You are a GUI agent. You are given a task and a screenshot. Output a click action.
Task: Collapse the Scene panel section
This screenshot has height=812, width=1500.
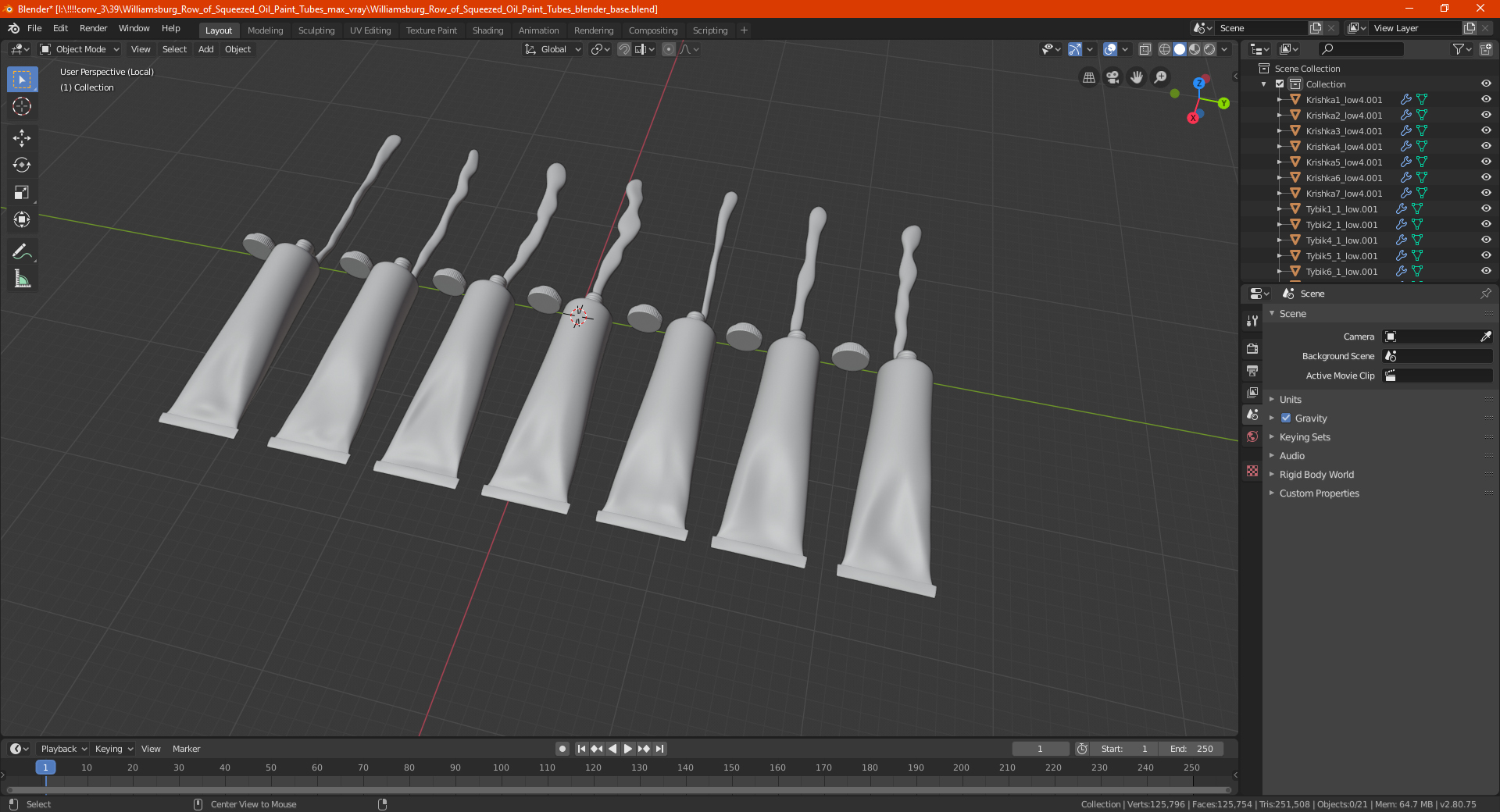(1272, 314)
